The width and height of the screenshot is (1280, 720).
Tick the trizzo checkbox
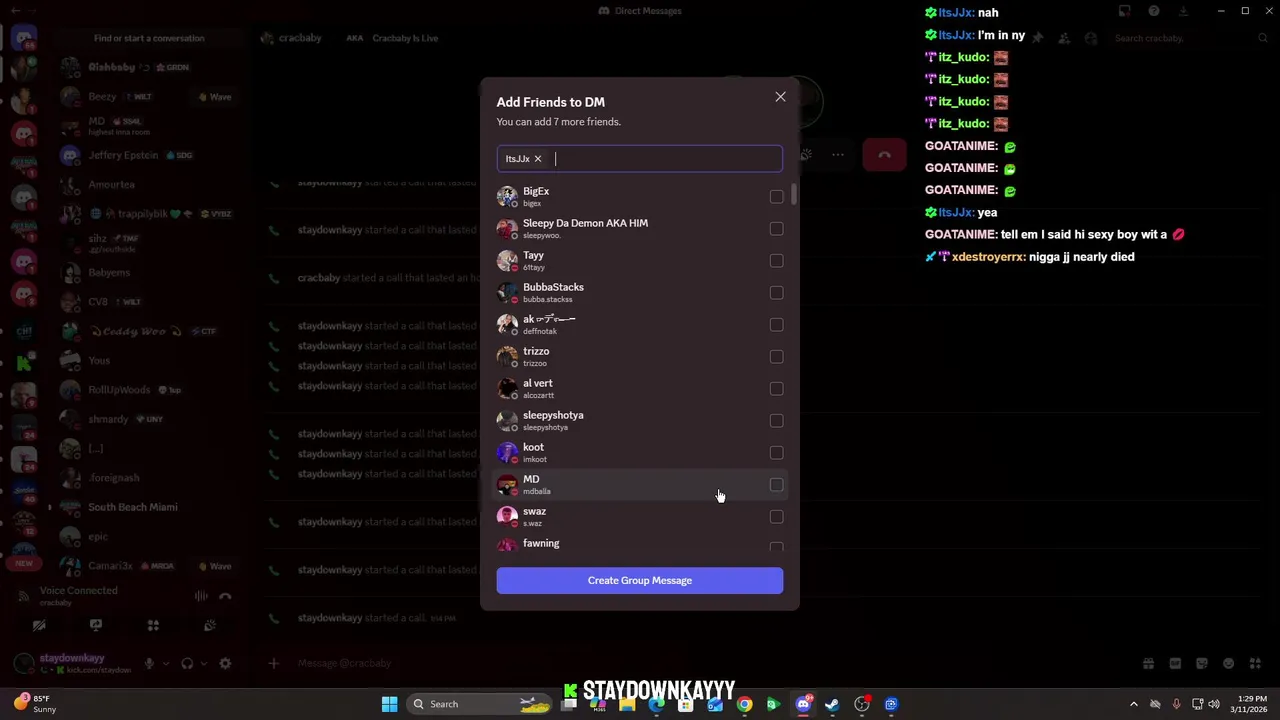click(x=776, y=357)
